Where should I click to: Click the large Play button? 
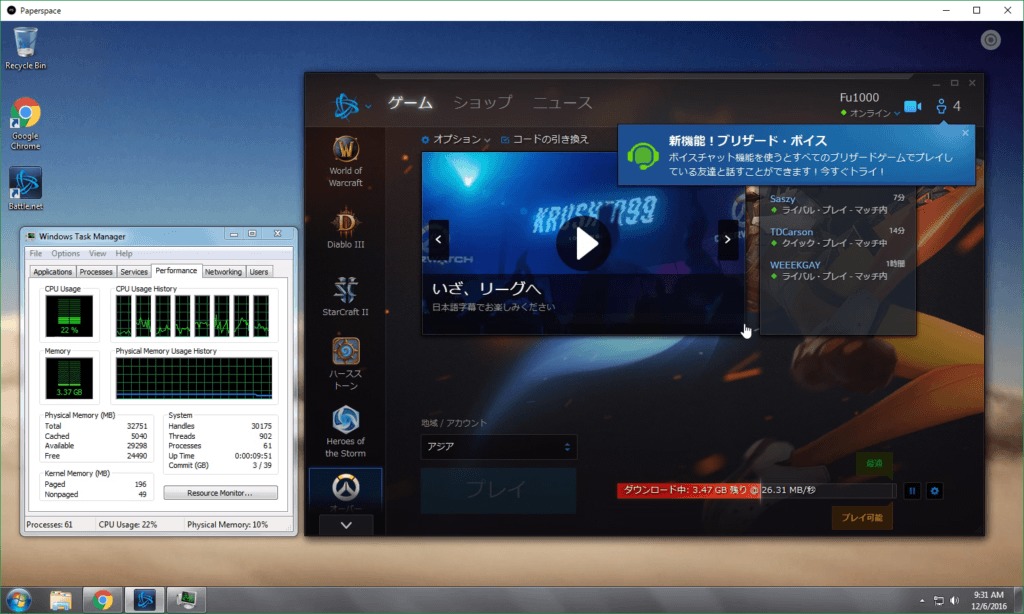[498, 490]
